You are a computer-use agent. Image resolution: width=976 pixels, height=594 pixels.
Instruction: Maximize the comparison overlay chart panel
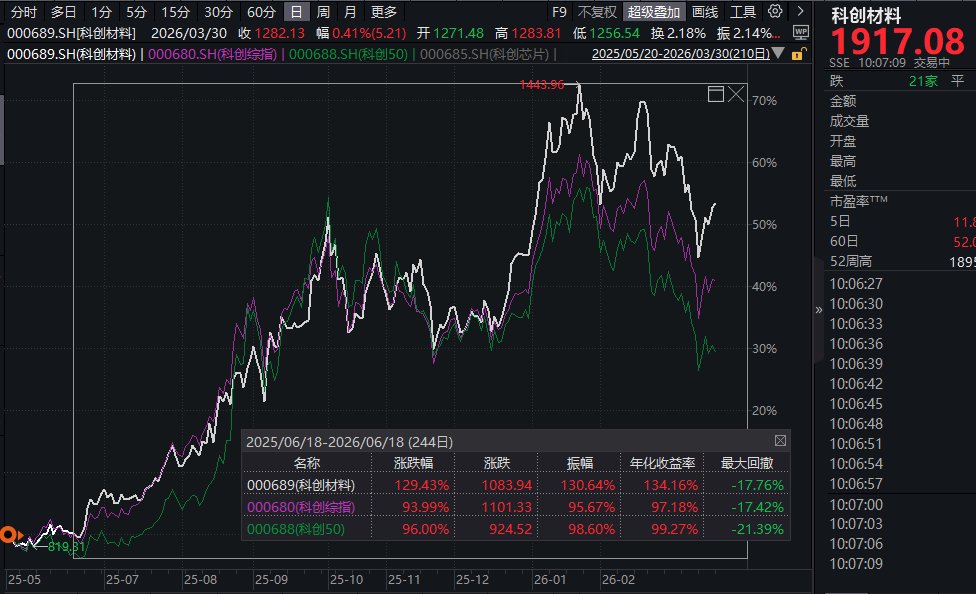[x=716, y=94]
